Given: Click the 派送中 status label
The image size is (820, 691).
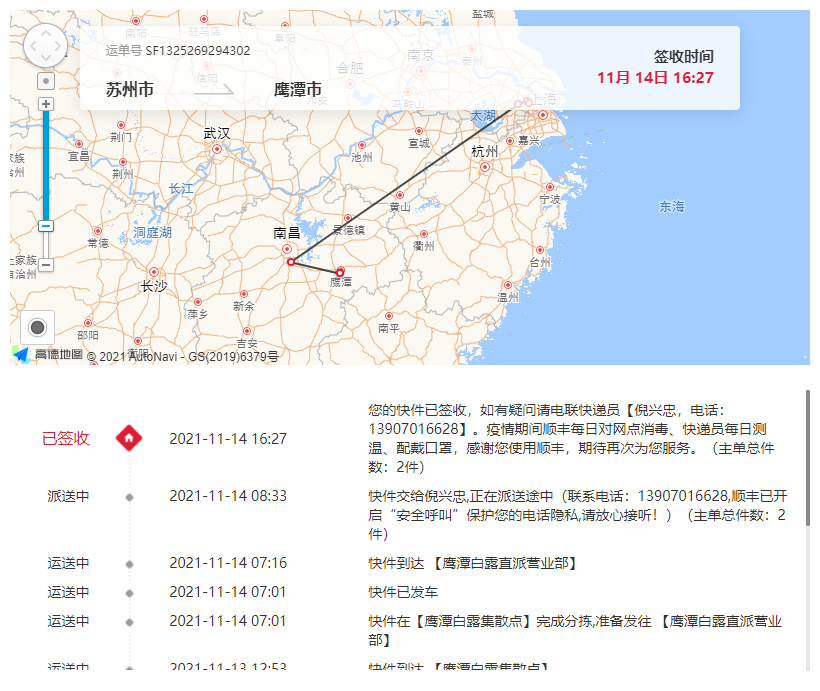Looking at the screenshot, I should [x=68, y=496].
